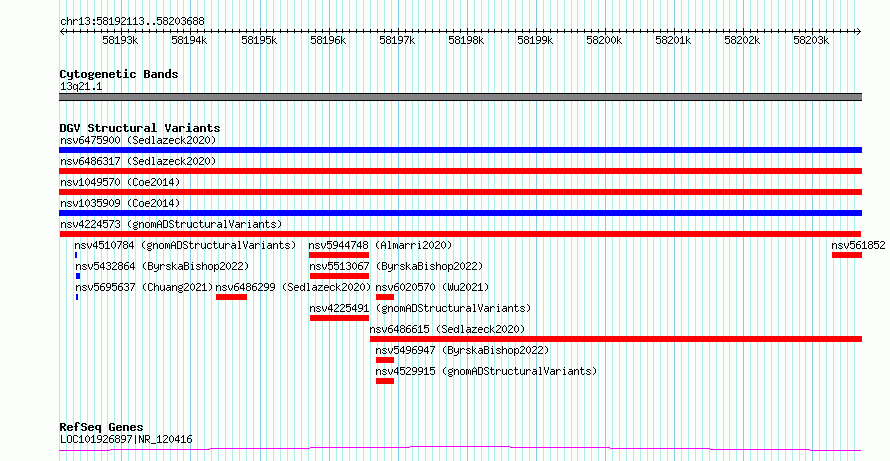Click the gray 13q21.1 cytogenetic band bar
Image resolution: width=890 pixels, height=461 pixels.
coord(460,97)
